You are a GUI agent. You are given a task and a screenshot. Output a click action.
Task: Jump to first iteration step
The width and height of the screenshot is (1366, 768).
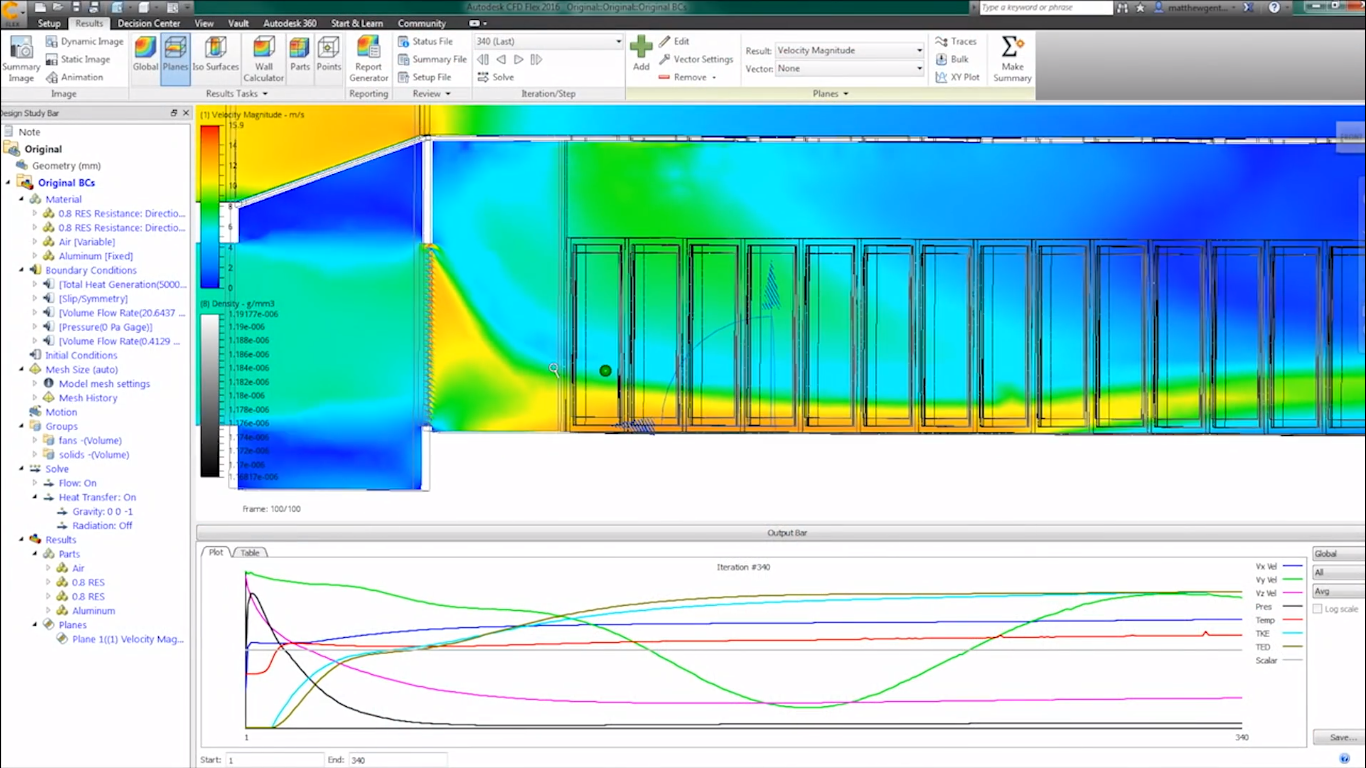coord(483,60)
